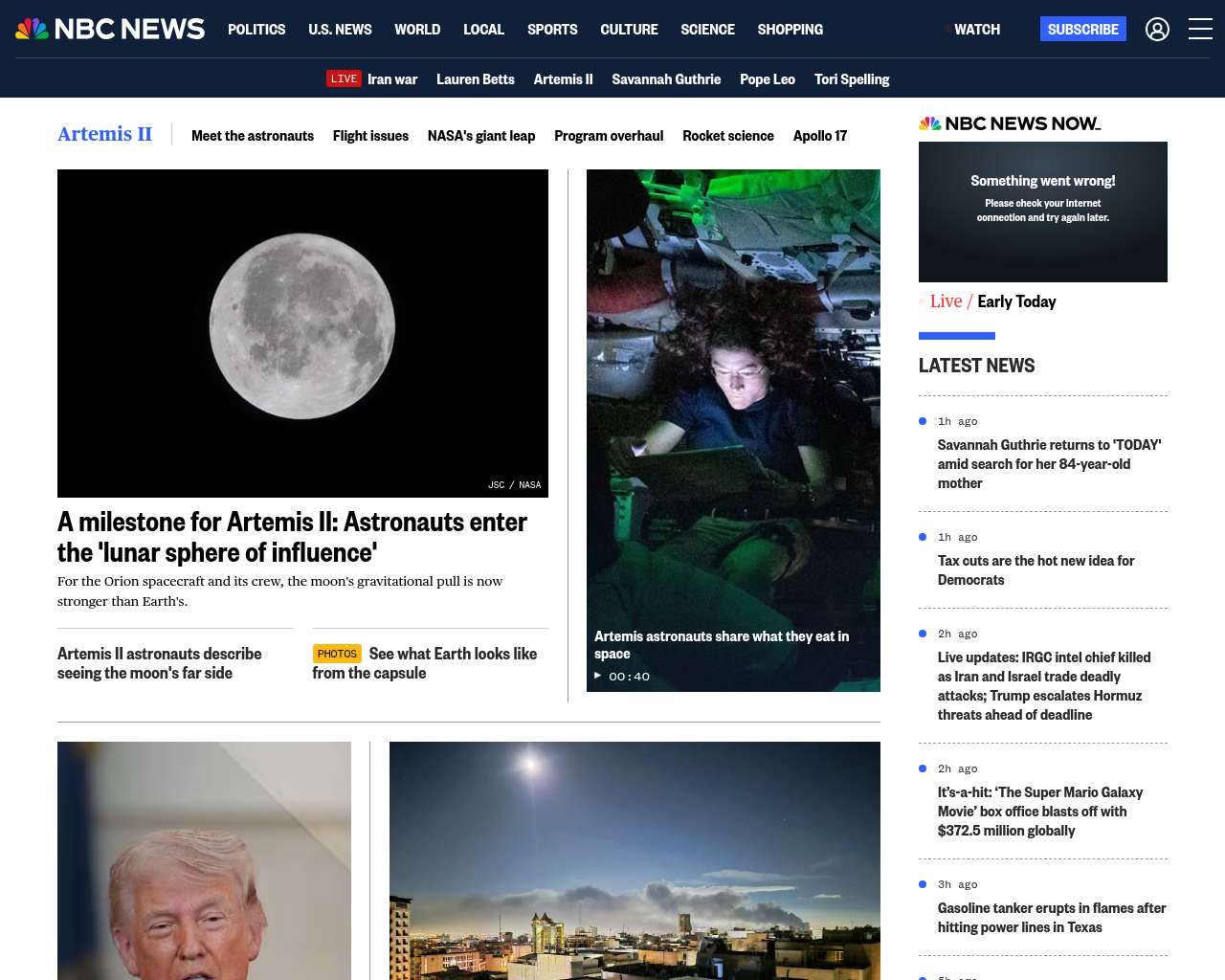The height and width of the screenshot is (980, 1225).
Task: Select the Apollo 17 subtopic
Action: (820, 136)
